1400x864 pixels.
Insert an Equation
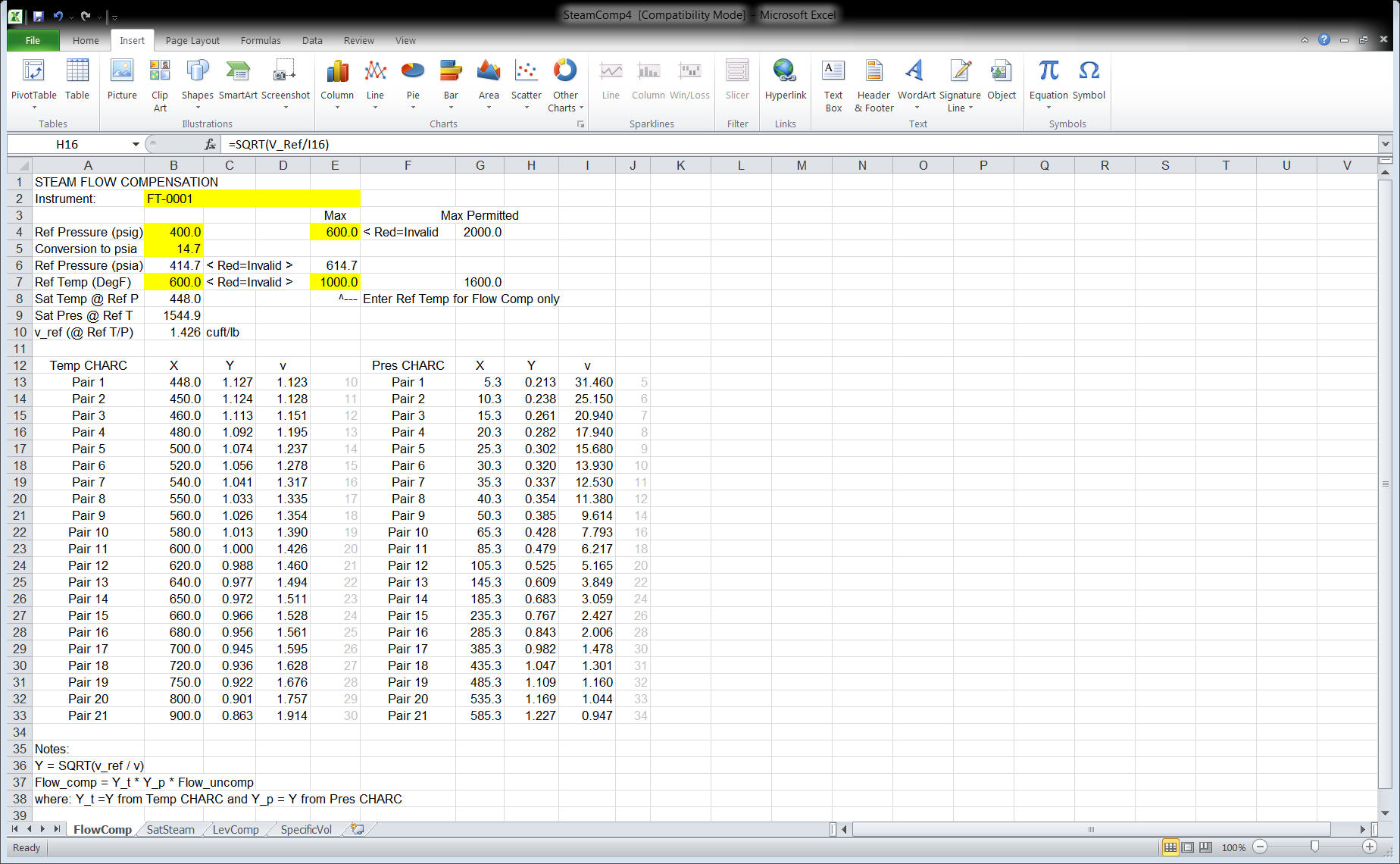pos(1048,84)
